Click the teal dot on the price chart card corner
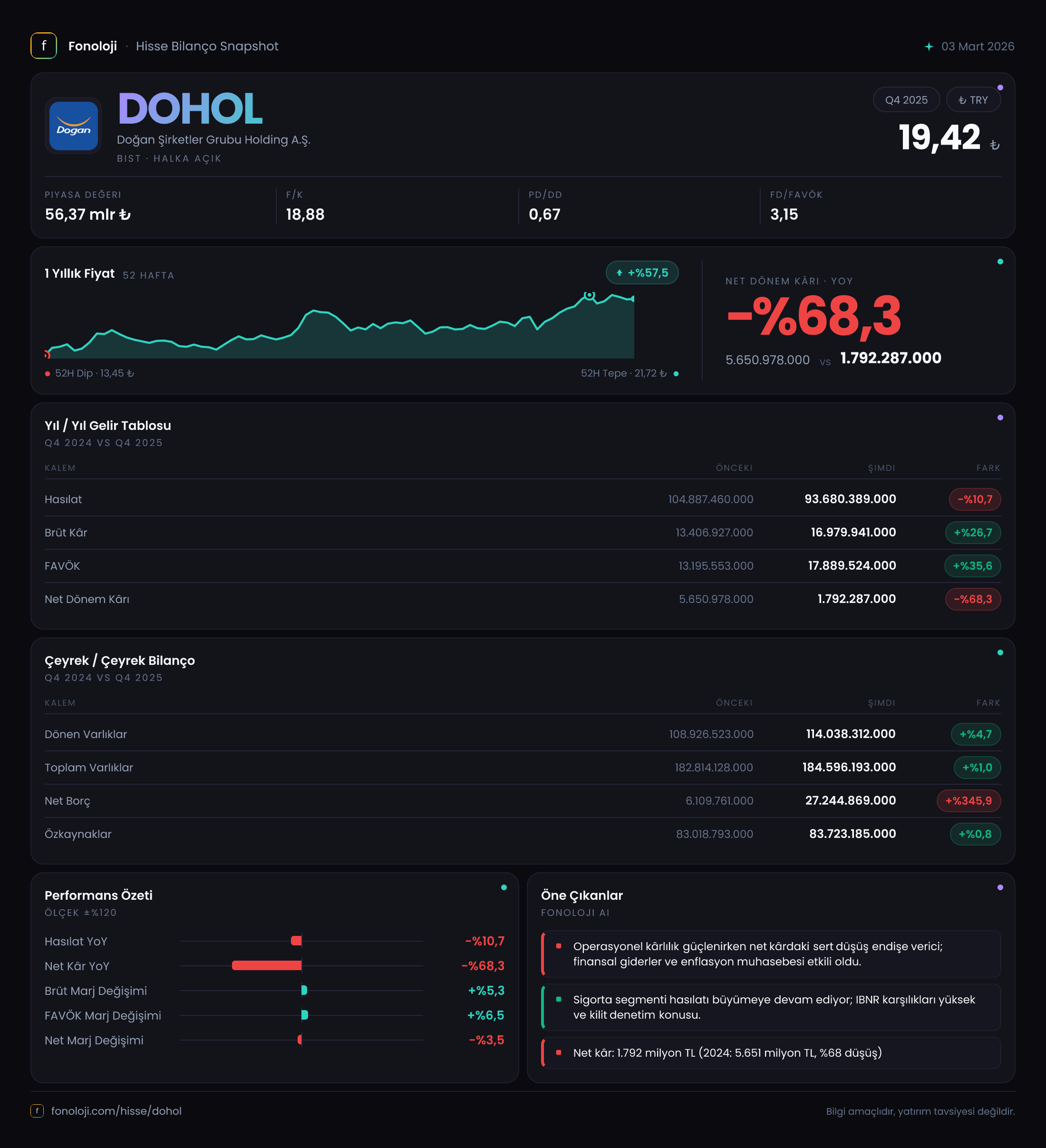 coord(1000,262)
